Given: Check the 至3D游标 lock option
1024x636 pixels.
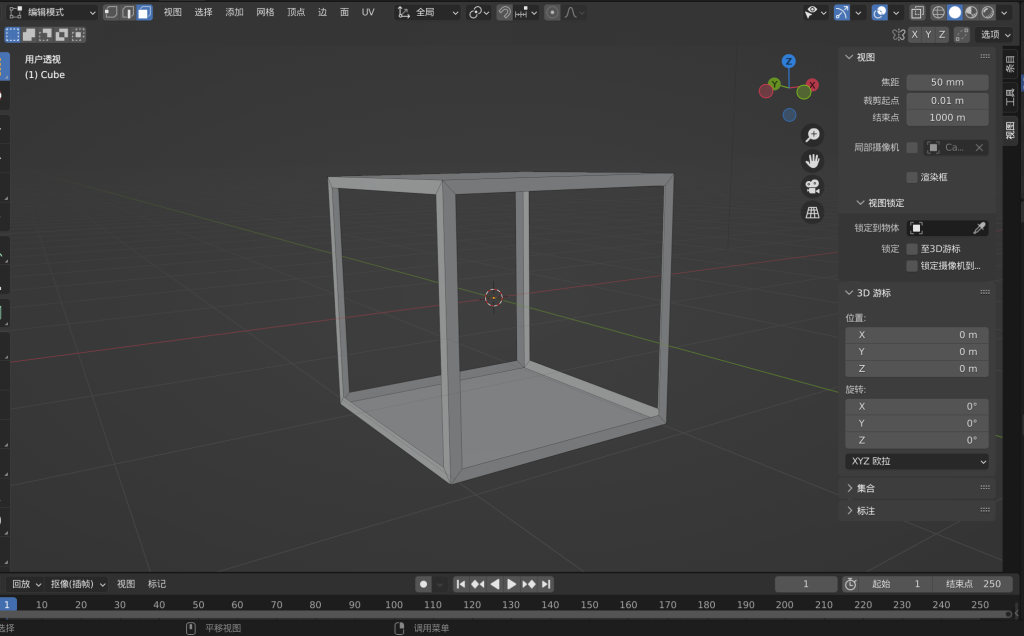Looking at the screenshot, I should coord(911,248).
